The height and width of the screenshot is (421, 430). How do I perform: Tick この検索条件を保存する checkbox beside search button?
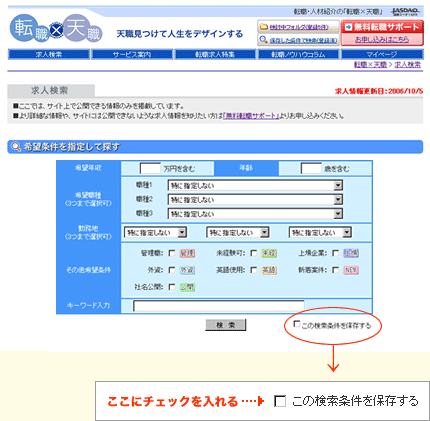click(297, 324)
